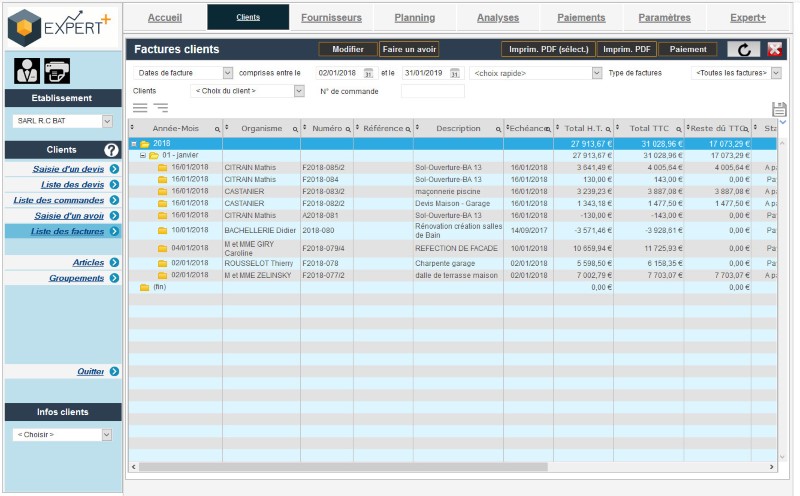Image resolution: width=800 pixels, height=496 pixels.
Task: Collapse the 2018 year group
Action: [134, 144]
